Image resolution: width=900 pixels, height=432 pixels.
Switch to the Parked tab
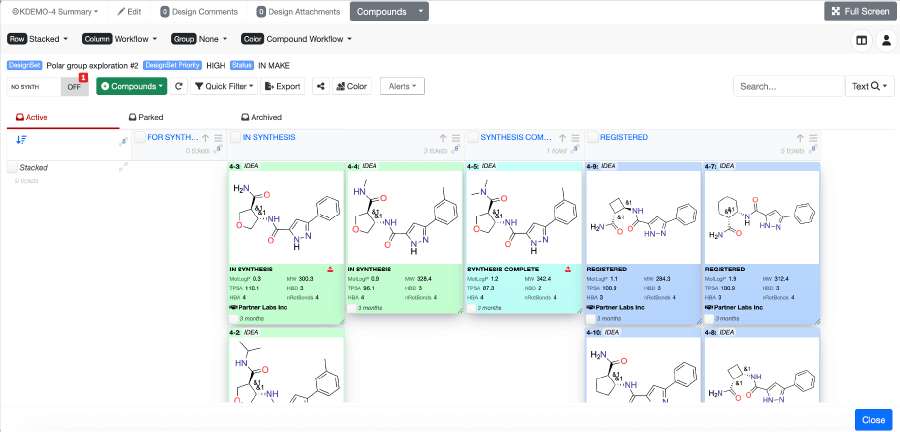146,117
